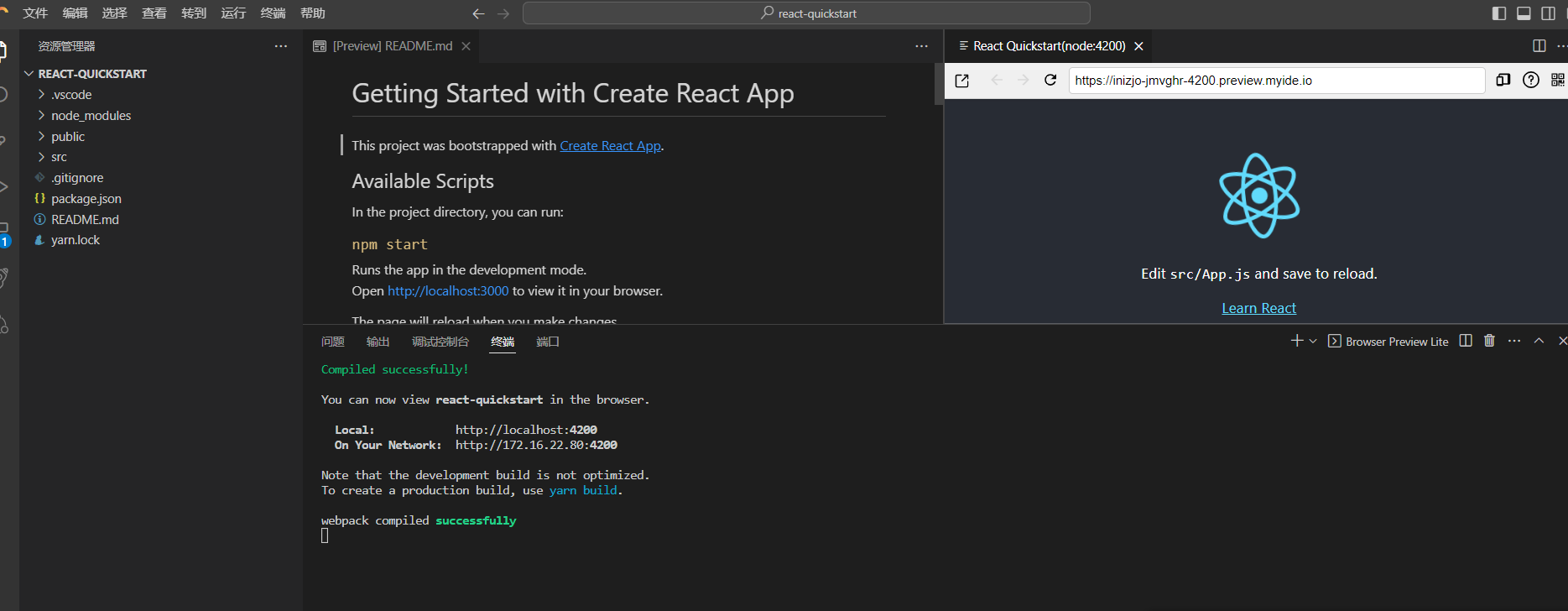This screenshot has height=611, width=1568.
Task: Toggle secondary sidebar layout icon
Action: pos(1549,13)
